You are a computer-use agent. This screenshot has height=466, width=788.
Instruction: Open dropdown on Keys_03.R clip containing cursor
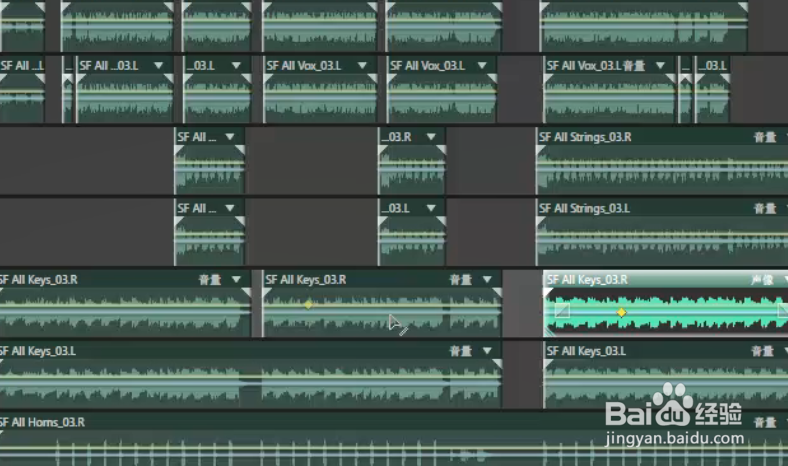[x=487, y=279]
